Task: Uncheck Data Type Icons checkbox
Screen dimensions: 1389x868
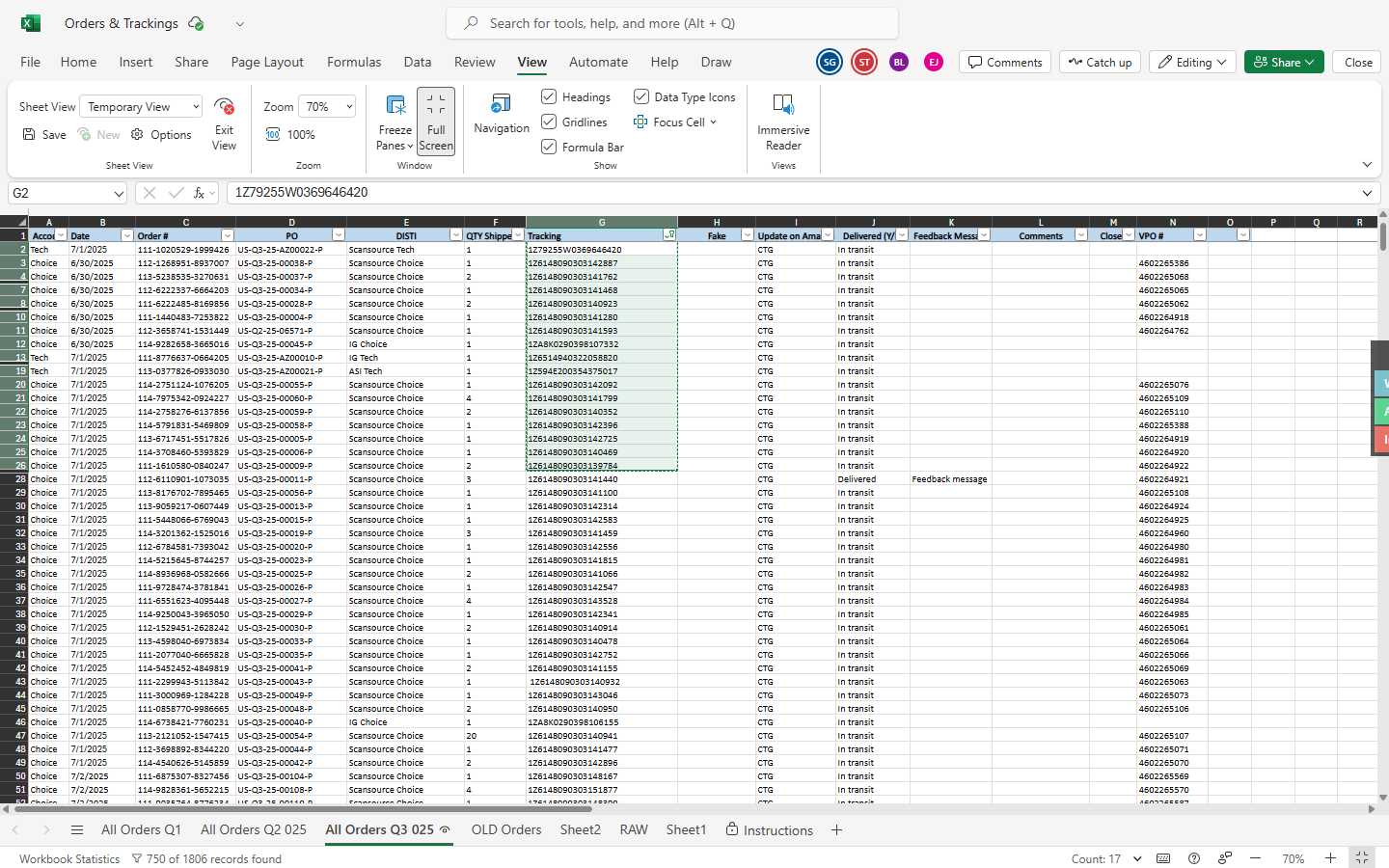Action: [640, 96]
